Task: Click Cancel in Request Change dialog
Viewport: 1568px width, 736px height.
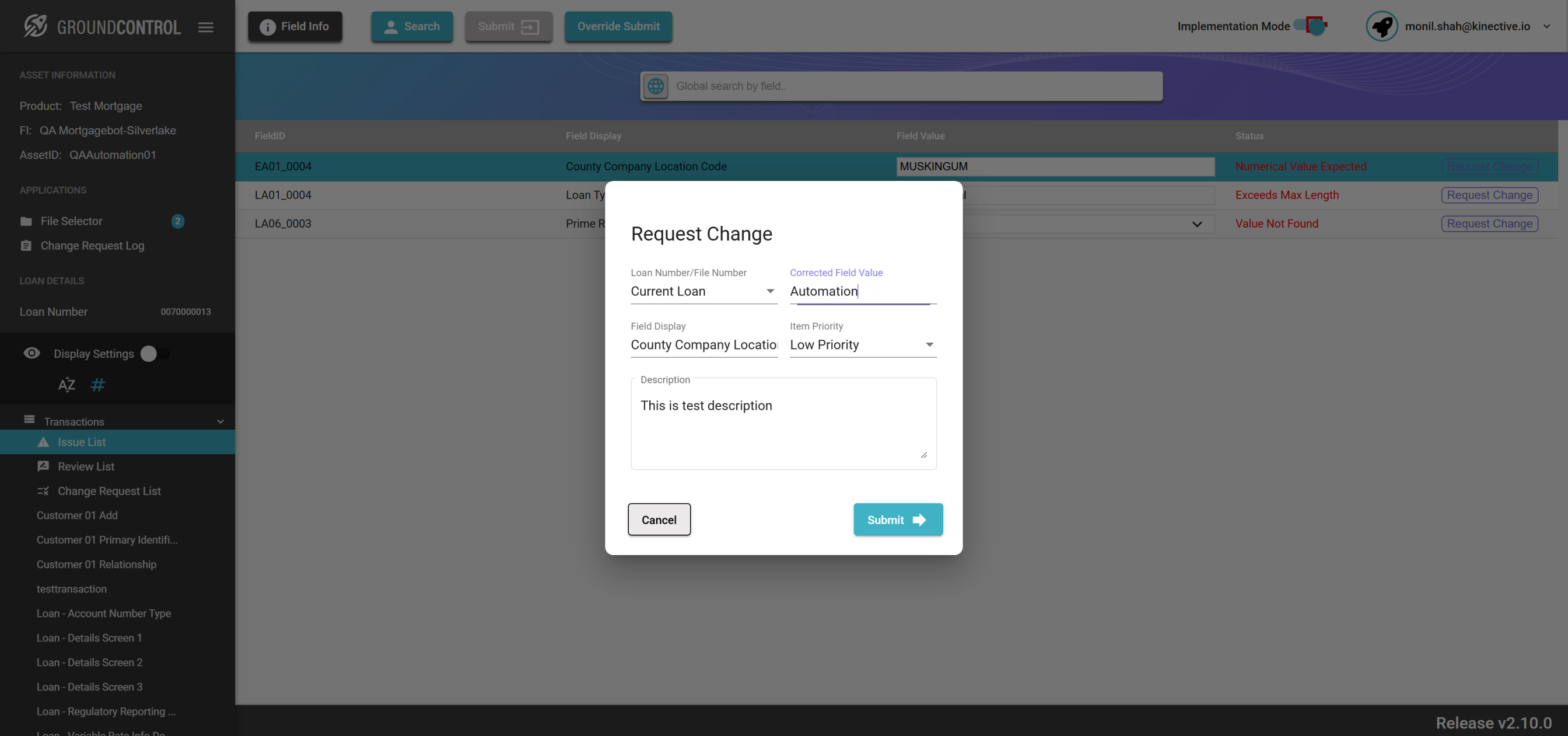Action: pos(659,519)
